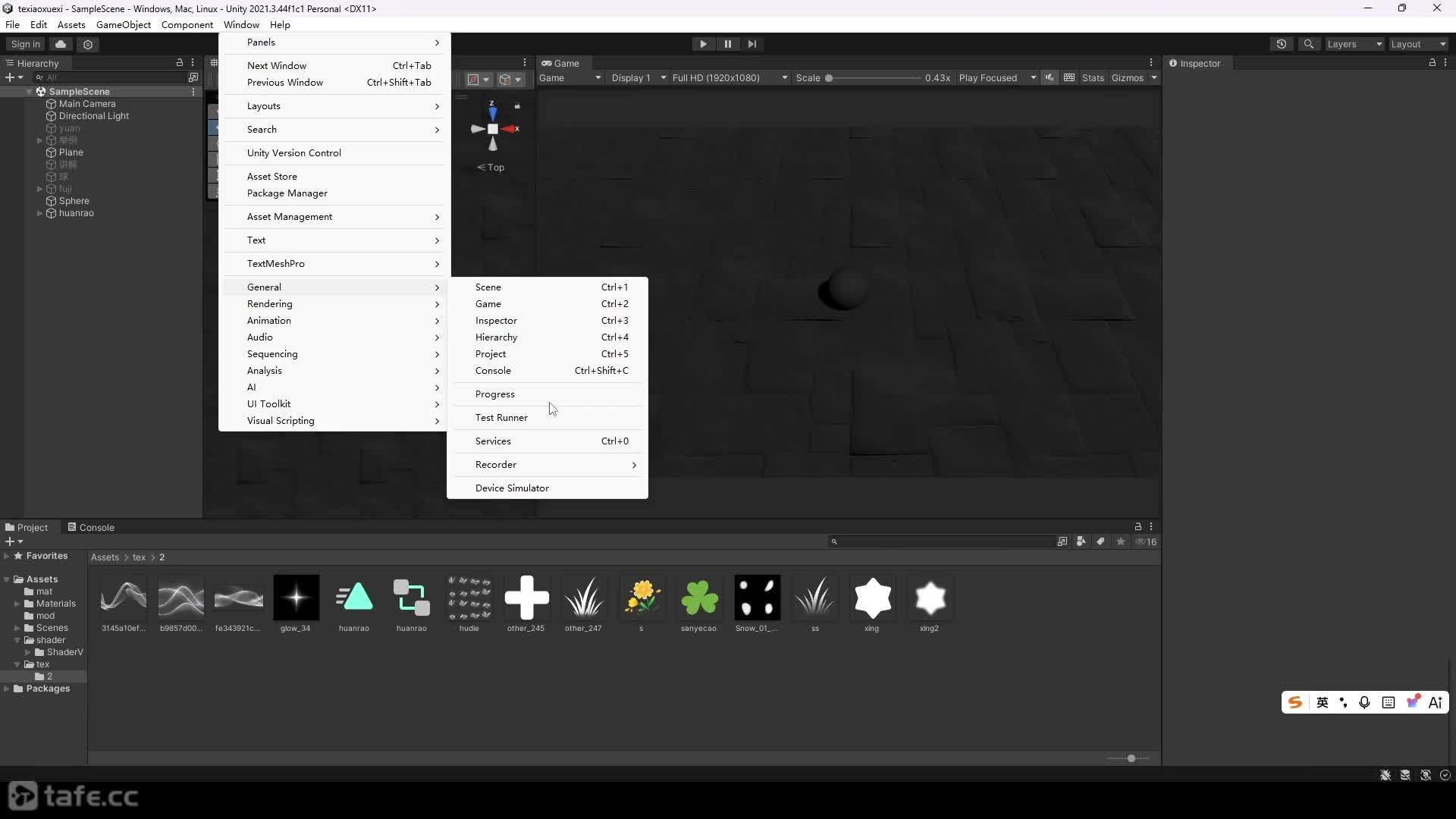Viewport: 1456px width, 819px height.
Task: Click the Play button in toolbar
Action: [703, 44]
